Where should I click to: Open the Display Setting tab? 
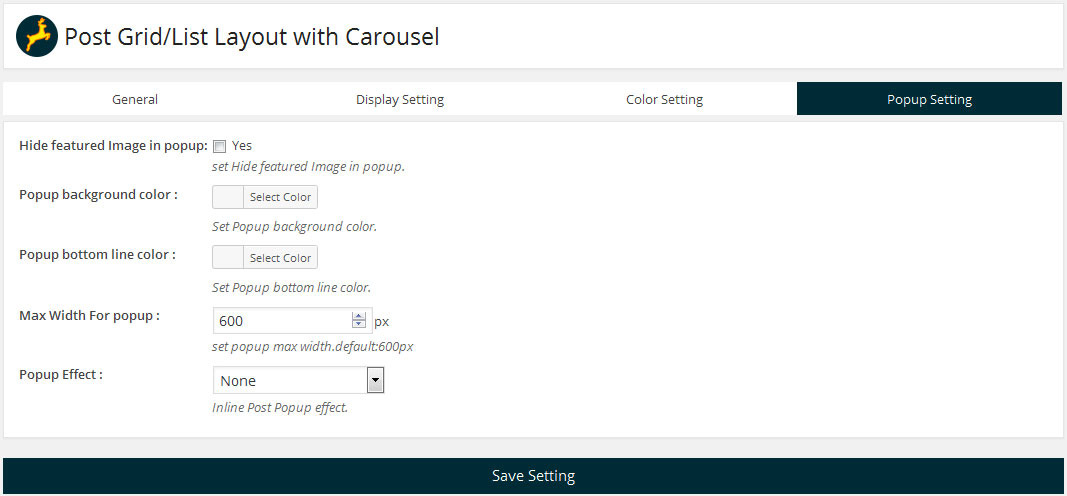tap(400, 99)
